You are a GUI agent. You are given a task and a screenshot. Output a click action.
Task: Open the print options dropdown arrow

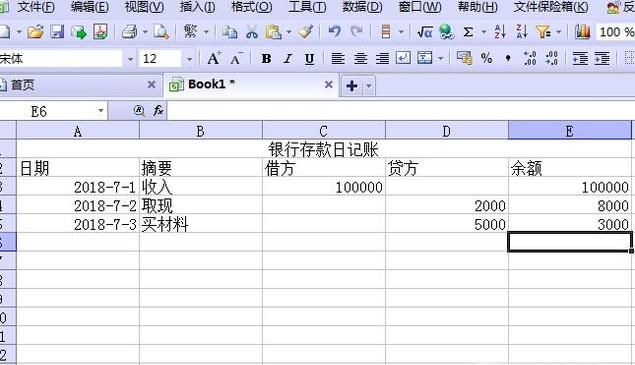[x=145, y=32]
